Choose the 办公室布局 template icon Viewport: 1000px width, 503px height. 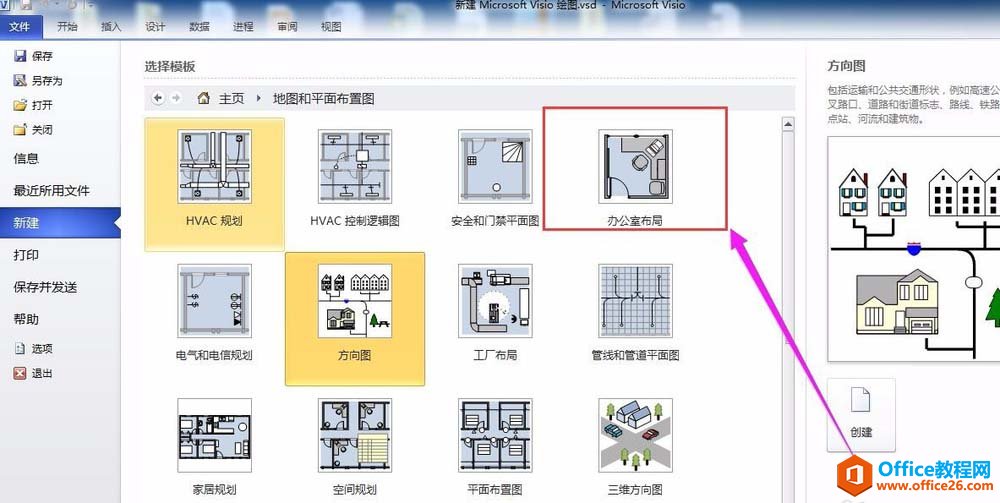coord(635,167)
